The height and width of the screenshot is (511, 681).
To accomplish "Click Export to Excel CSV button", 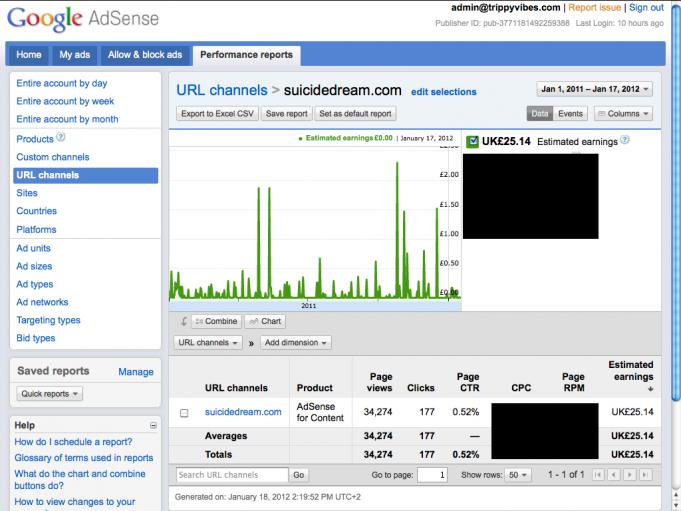I will coord(217,114).
